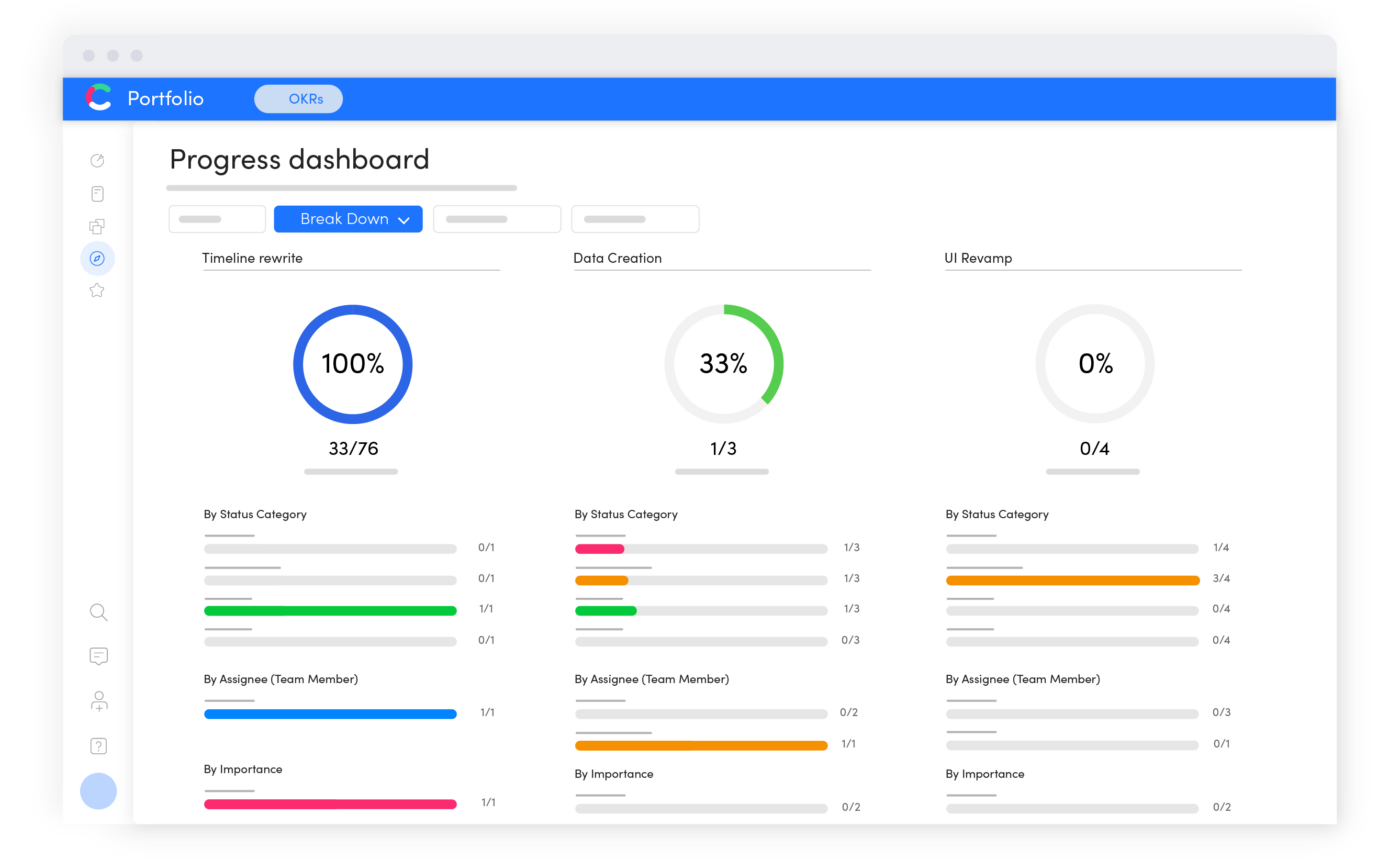This screenshot has width=1400, height=859.
Task: Open the dashboard speedometer icon in sidebar
Action: (97, 160)
